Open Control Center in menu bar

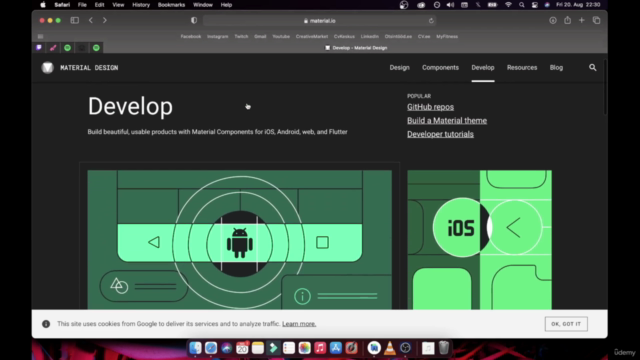534,5
